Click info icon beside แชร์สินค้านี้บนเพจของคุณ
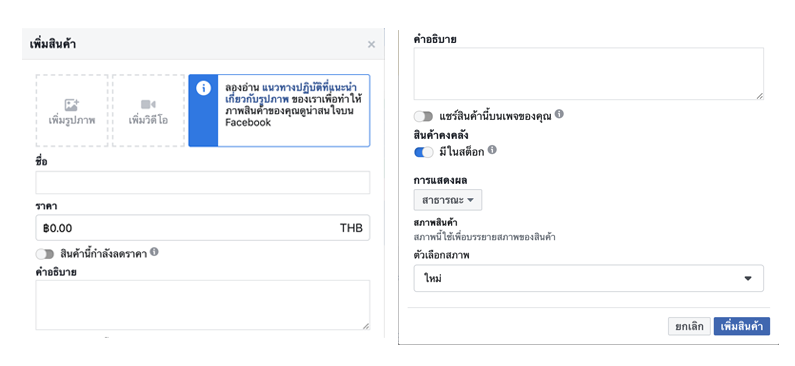 pyautogui.click(x=559, y=114)
